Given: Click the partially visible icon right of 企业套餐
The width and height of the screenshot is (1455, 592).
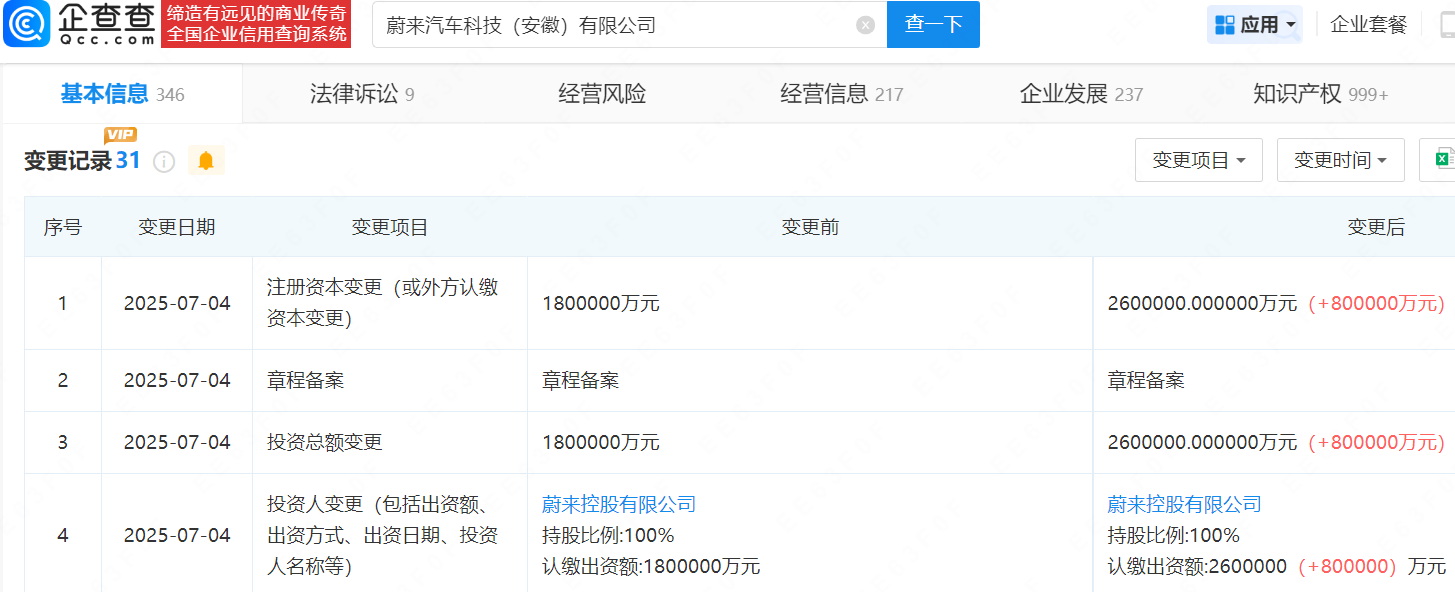Looking at the screenshot, I should coord(1446,26).
